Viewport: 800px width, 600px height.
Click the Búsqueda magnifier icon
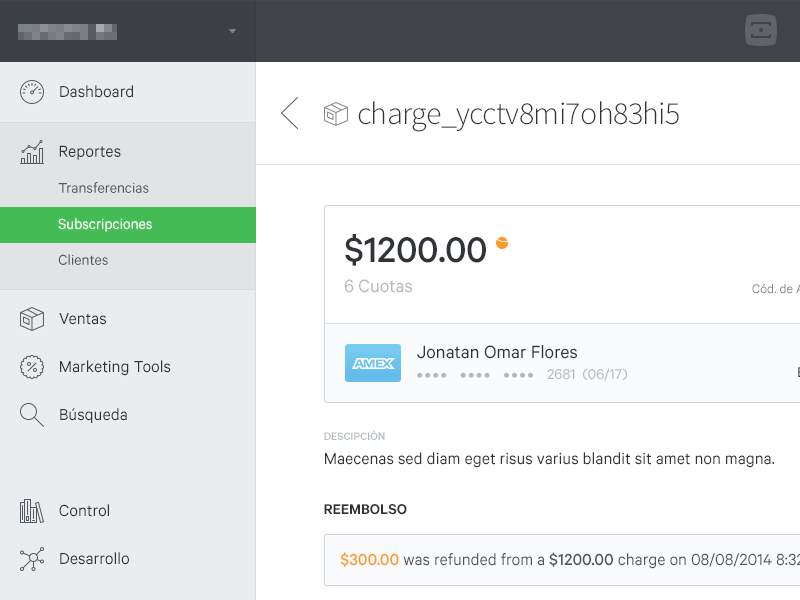click(x=32, y=415)
